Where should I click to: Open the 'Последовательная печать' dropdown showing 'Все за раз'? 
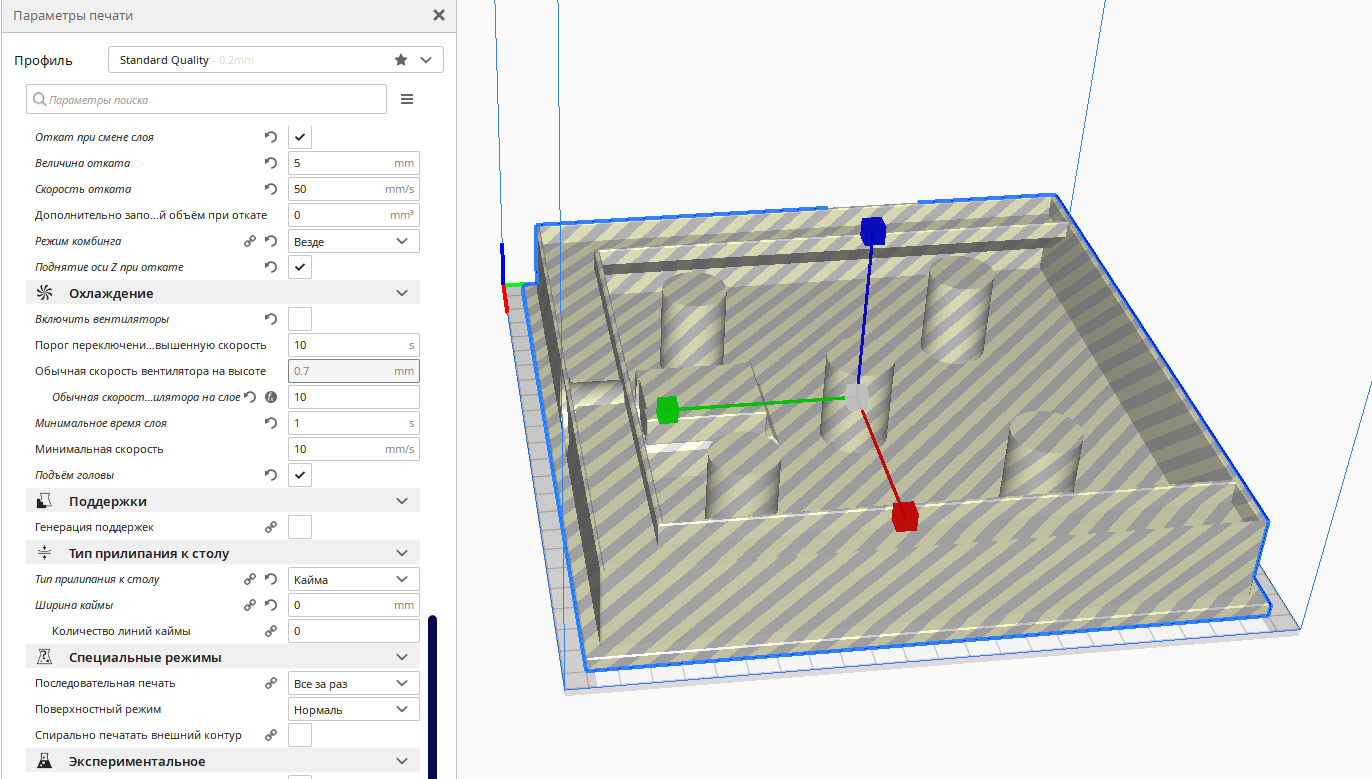click(354, 683)
